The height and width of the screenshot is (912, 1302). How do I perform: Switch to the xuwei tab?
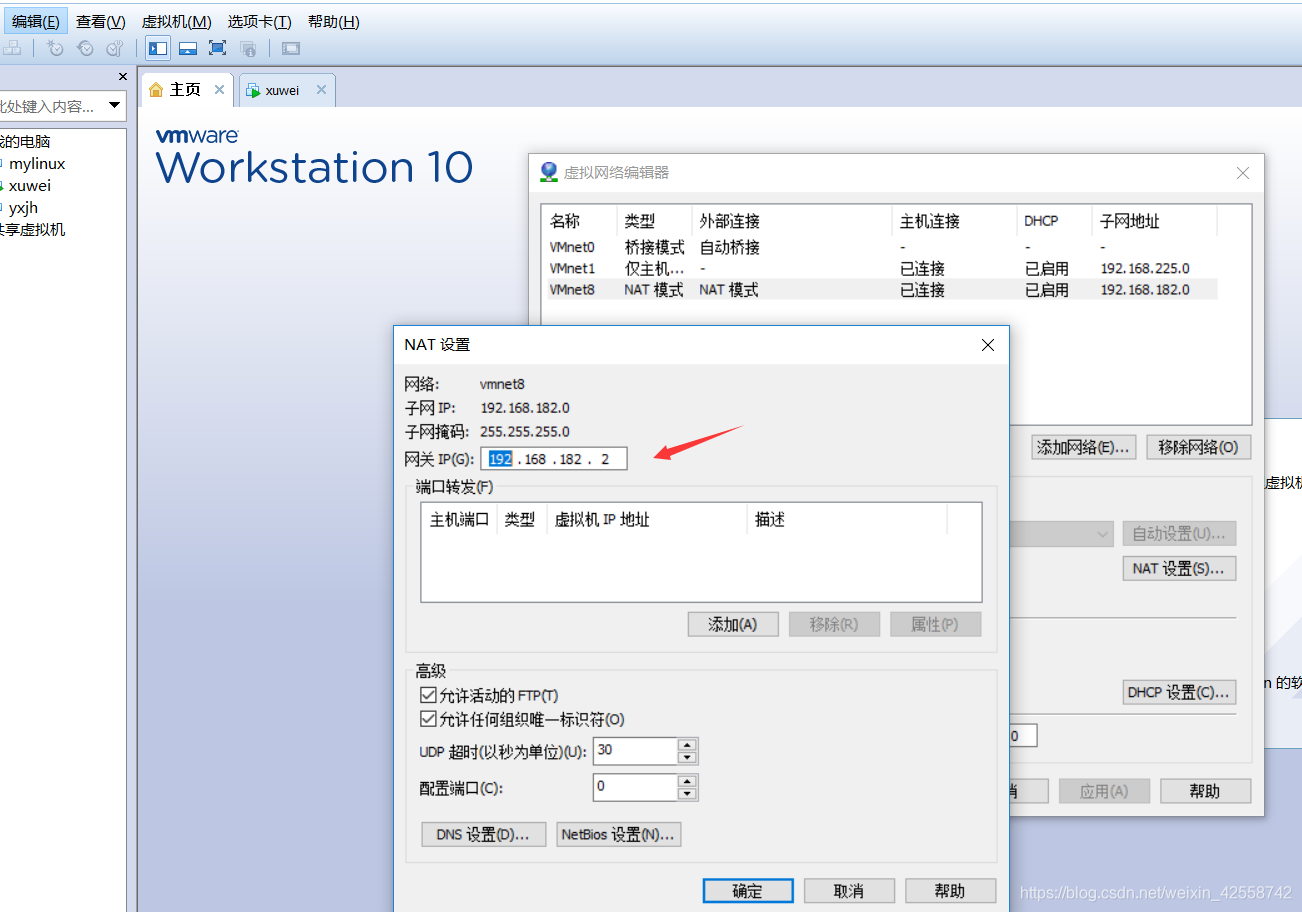(287, 90)
